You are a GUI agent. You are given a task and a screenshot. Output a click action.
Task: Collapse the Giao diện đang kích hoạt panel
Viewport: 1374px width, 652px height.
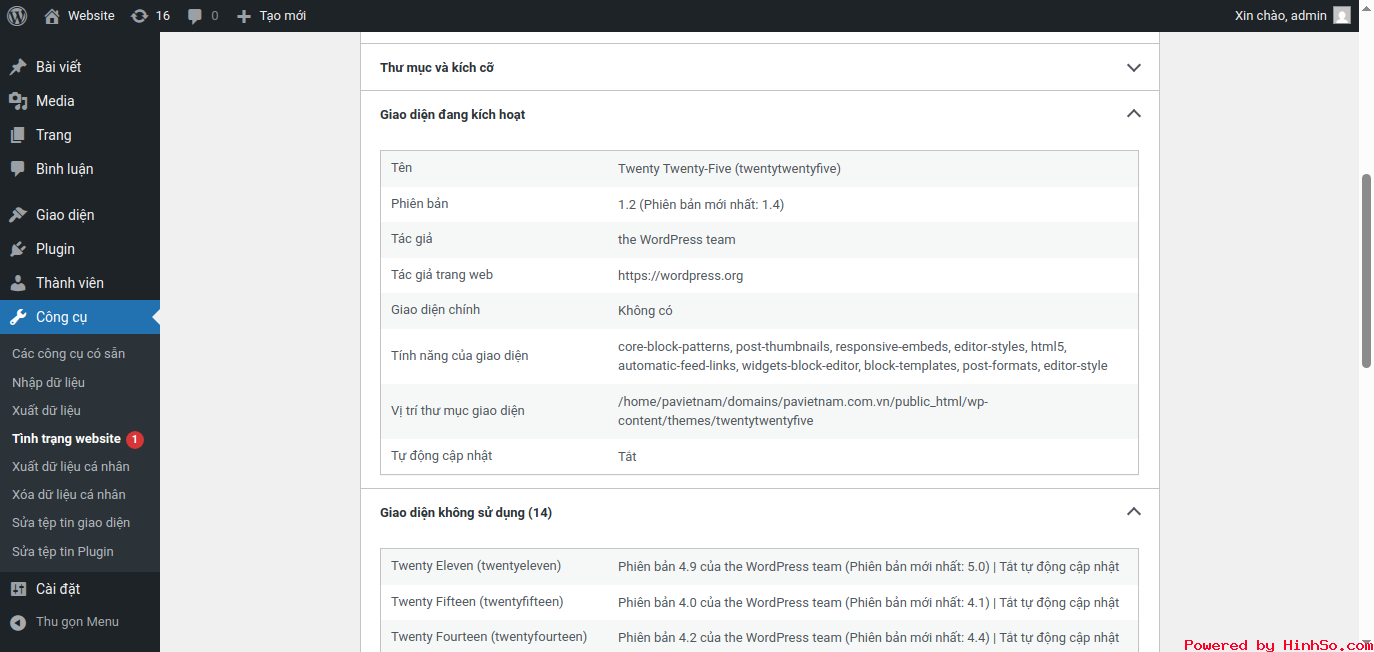[1133, 114]
